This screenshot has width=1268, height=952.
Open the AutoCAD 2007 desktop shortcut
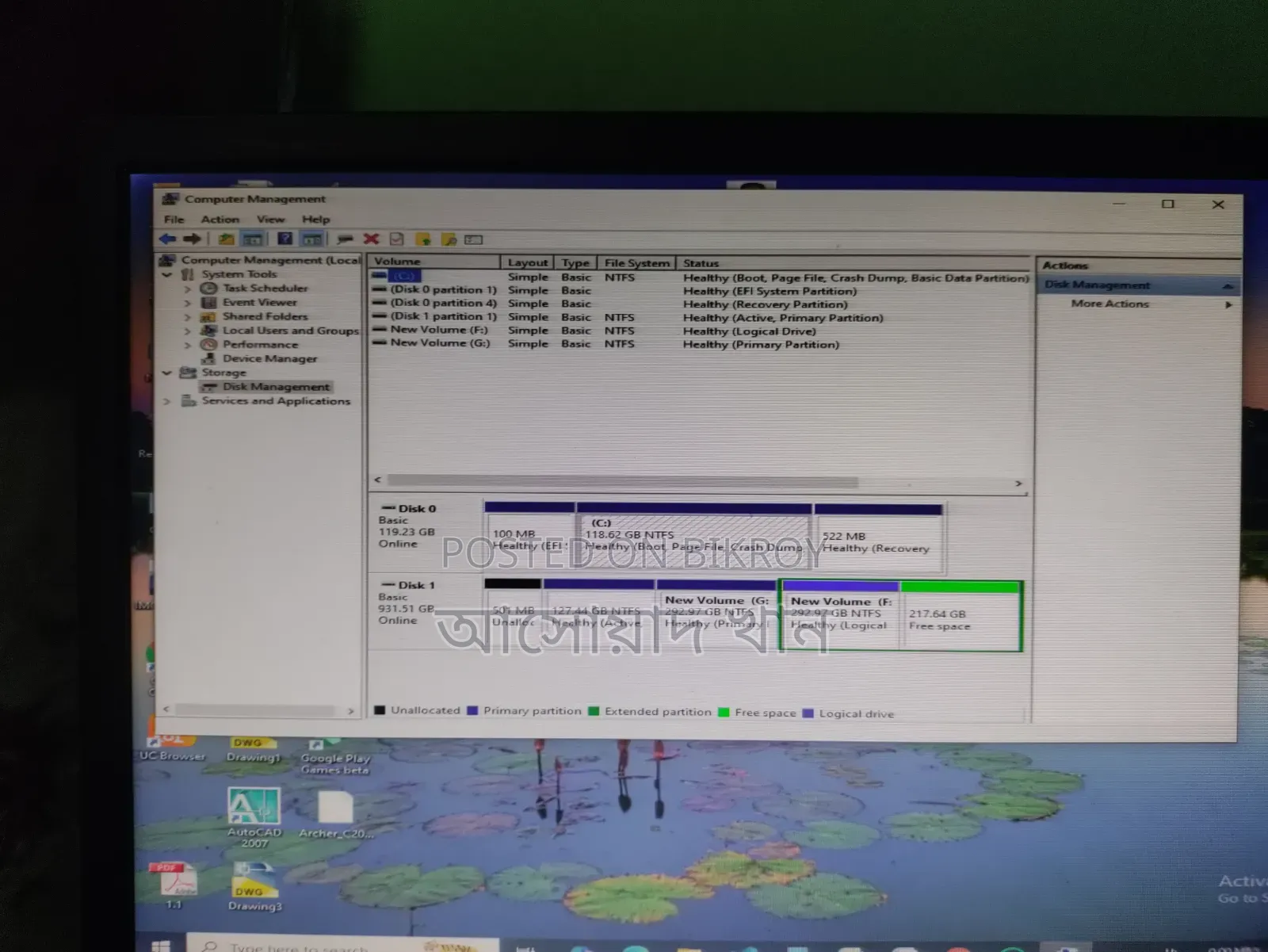coord(254,816)
